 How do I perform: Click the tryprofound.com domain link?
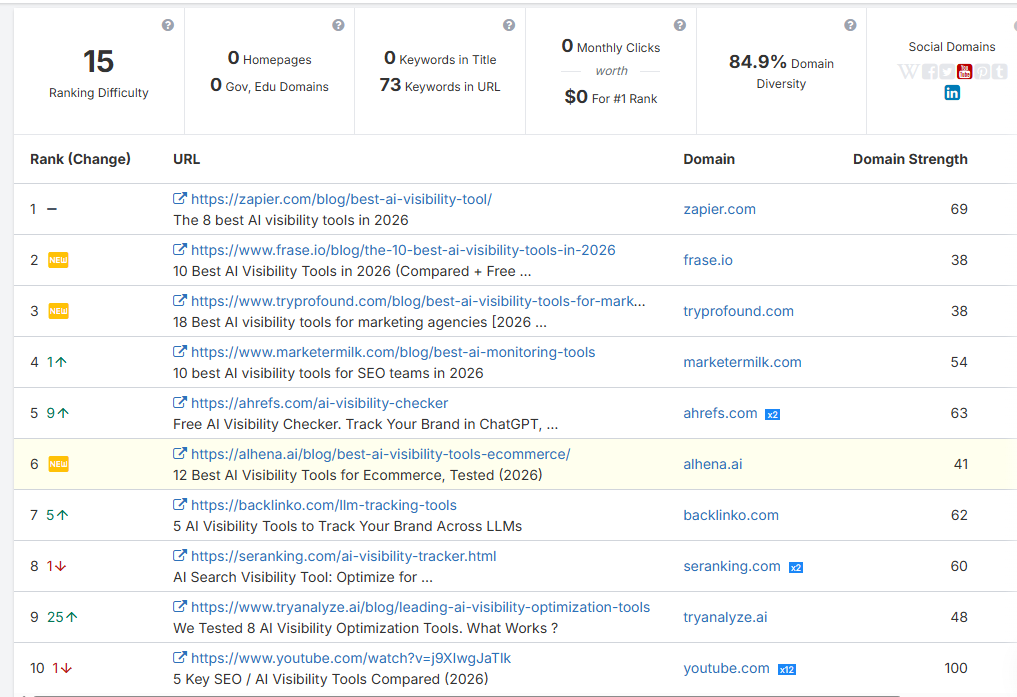pos(738,311)
